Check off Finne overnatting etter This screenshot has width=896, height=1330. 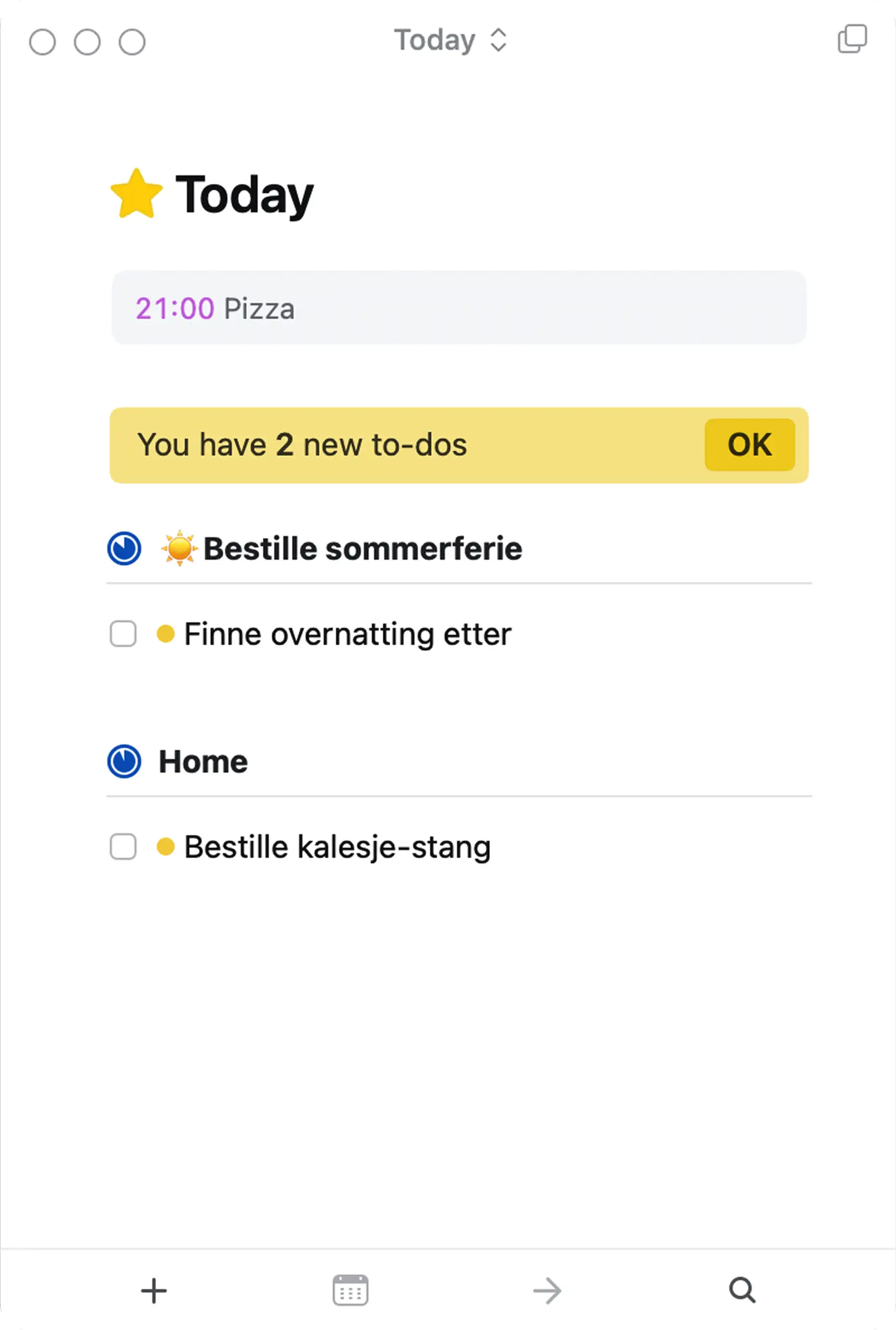click(x=123, y=634)
